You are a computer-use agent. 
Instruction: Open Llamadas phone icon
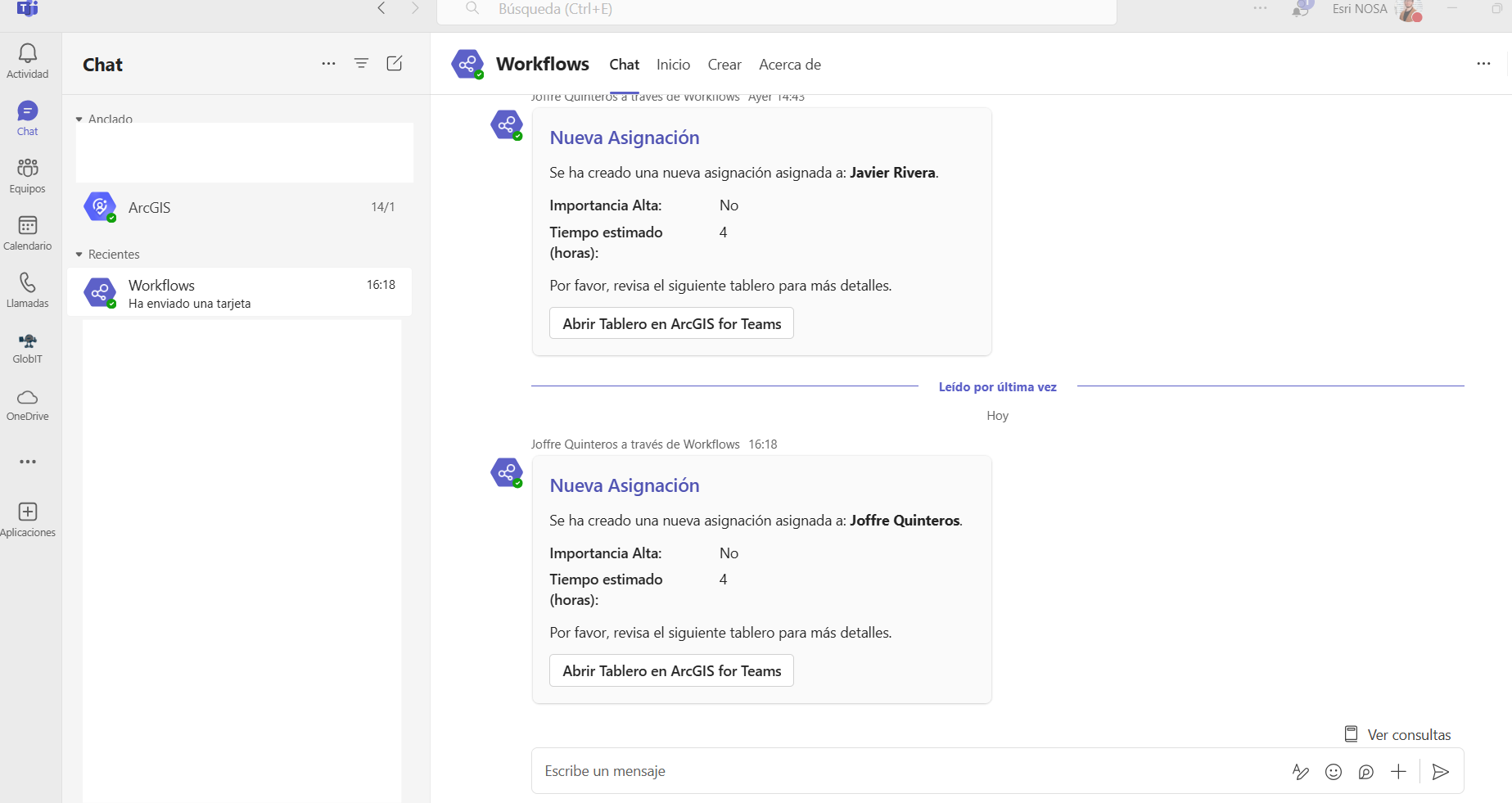tap(28, 290)
